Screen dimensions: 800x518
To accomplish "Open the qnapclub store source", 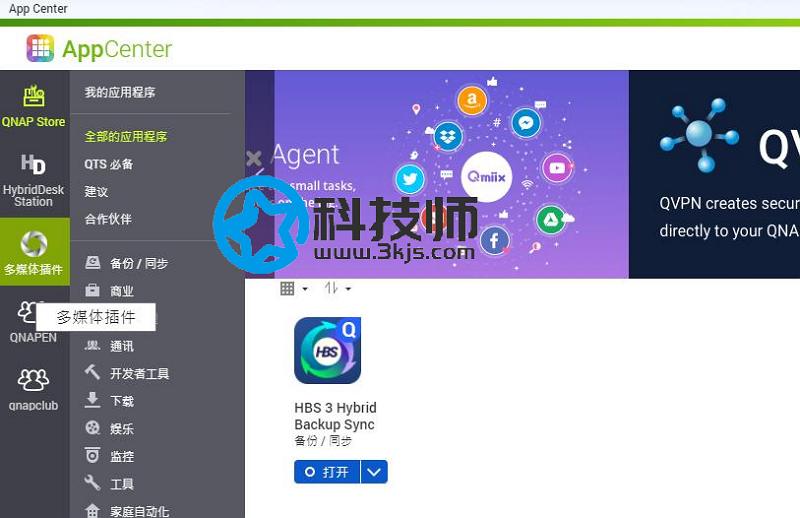I will 34,389.
